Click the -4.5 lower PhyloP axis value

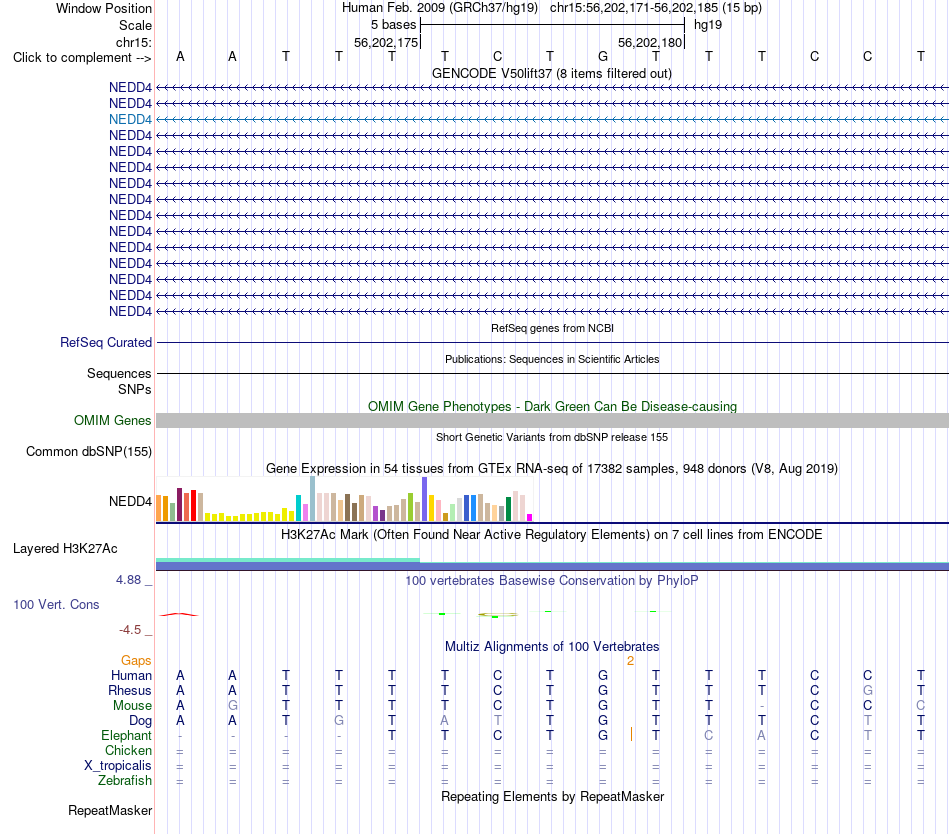(130, 630)
